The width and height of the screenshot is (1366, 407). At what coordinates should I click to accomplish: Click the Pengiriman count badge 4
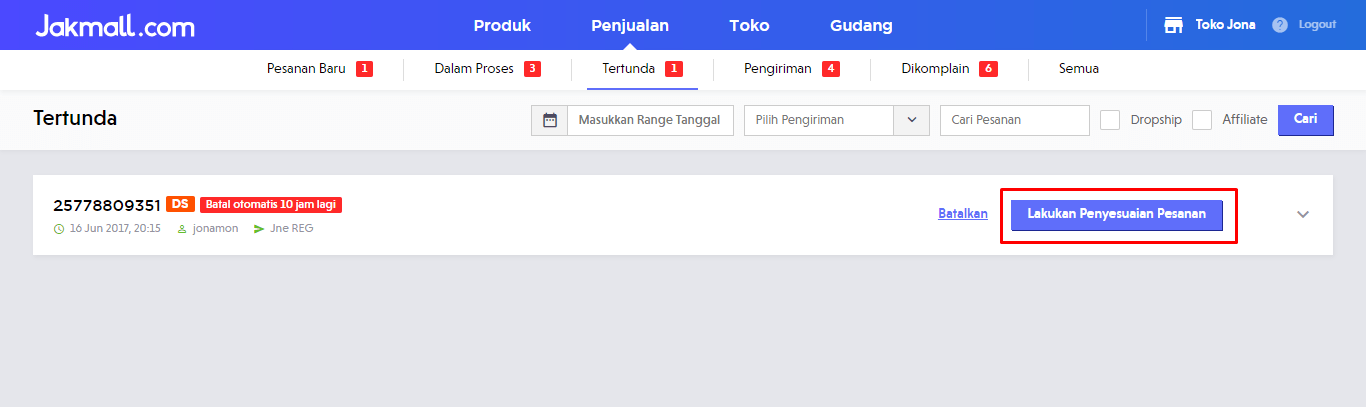point(831,69)
